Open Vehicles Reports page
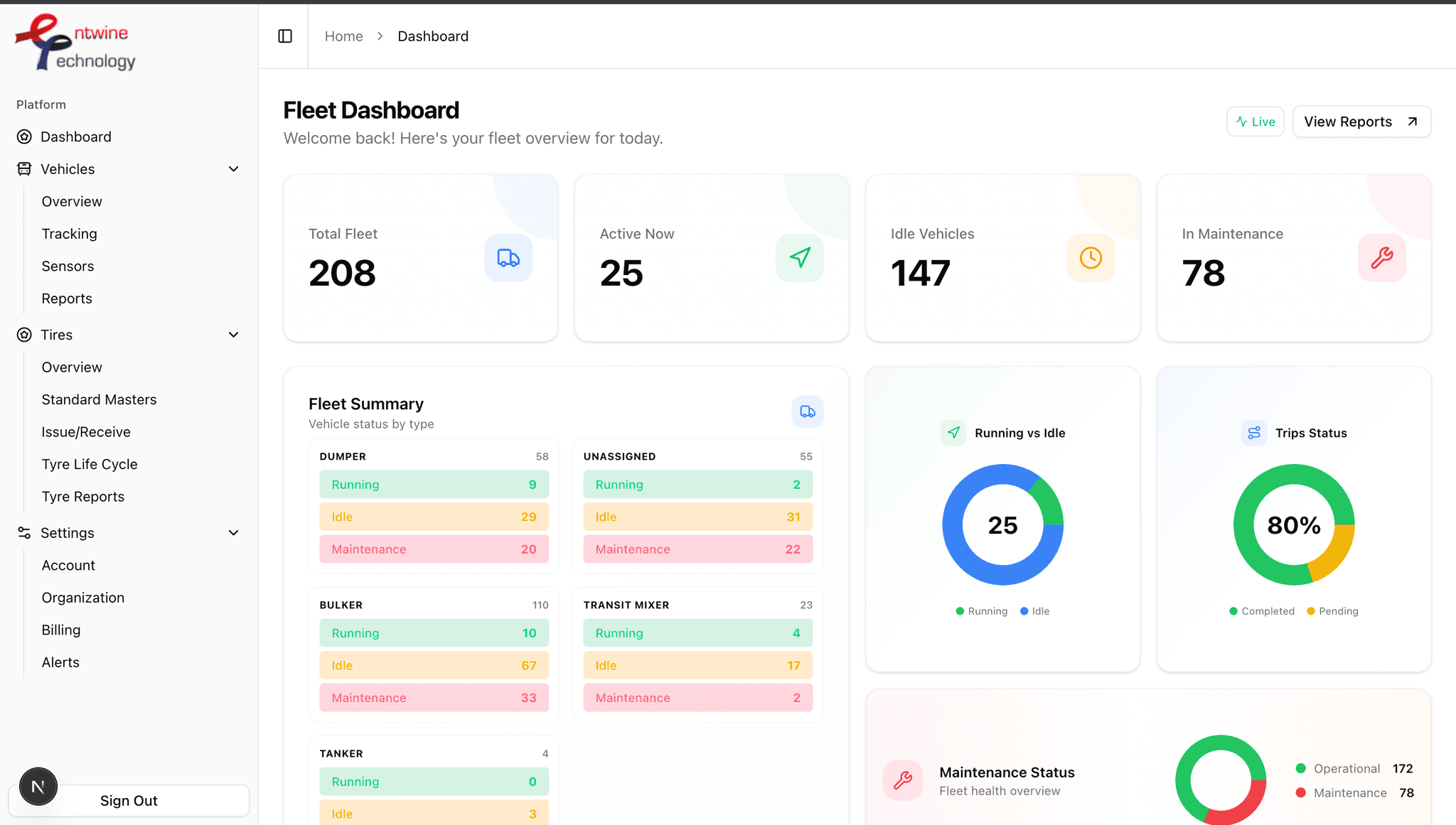Screen dimensions: 1456x825 (x=67, y=298)
